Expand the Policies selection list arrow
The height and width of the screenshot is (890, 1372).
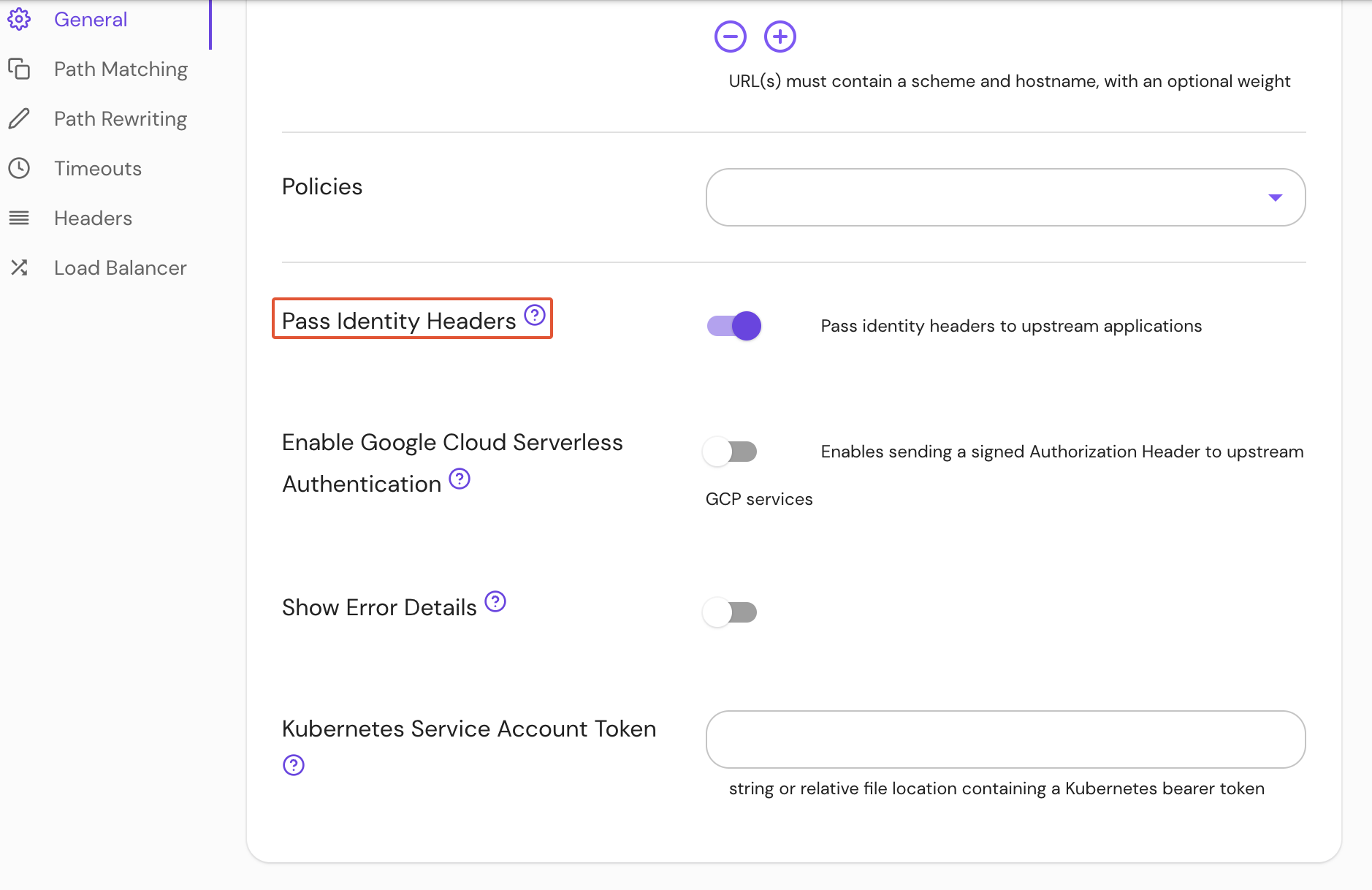coord(1276,197)
